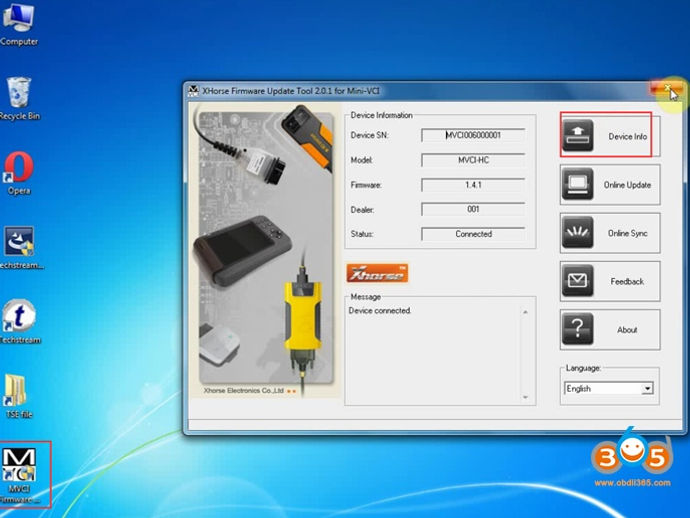
Task: Click the Online Sync icon
Action: click(578, 232)
